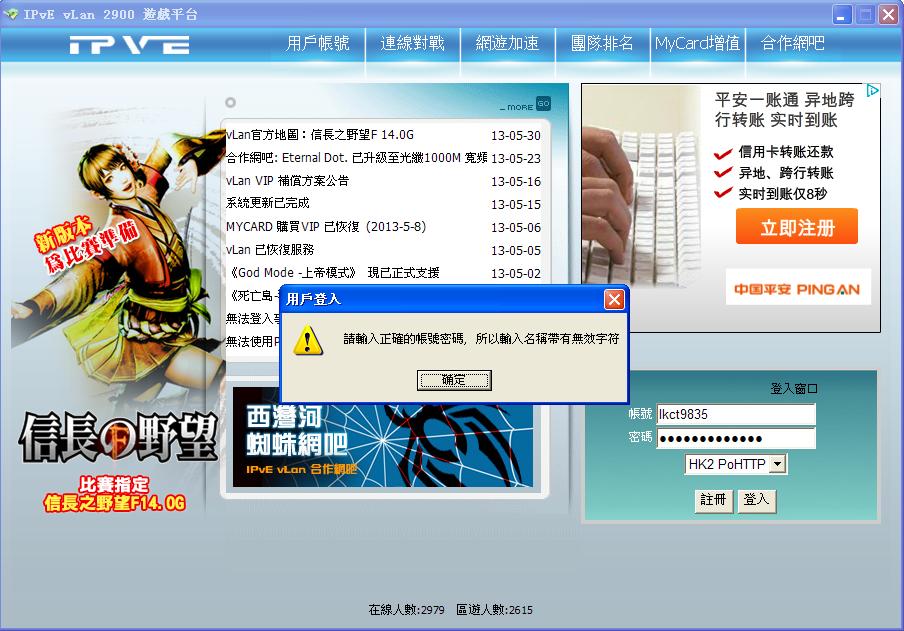Open news about Eternal Dot. 光纖1000M upgrade

coord(356,158)
